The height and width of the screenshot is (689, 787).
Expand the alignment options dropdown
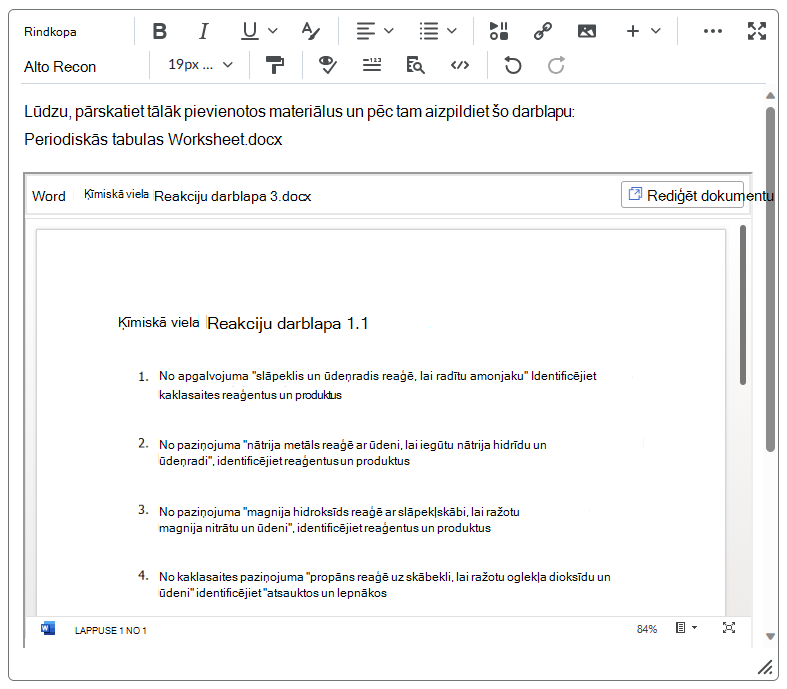(x=388, y=31)
